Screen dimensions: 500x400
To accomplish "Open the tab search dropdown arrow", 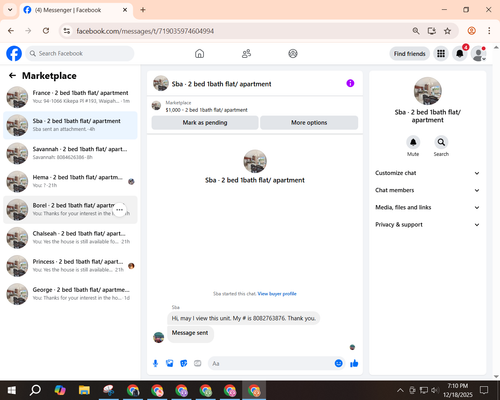I will tap(10, 10).
